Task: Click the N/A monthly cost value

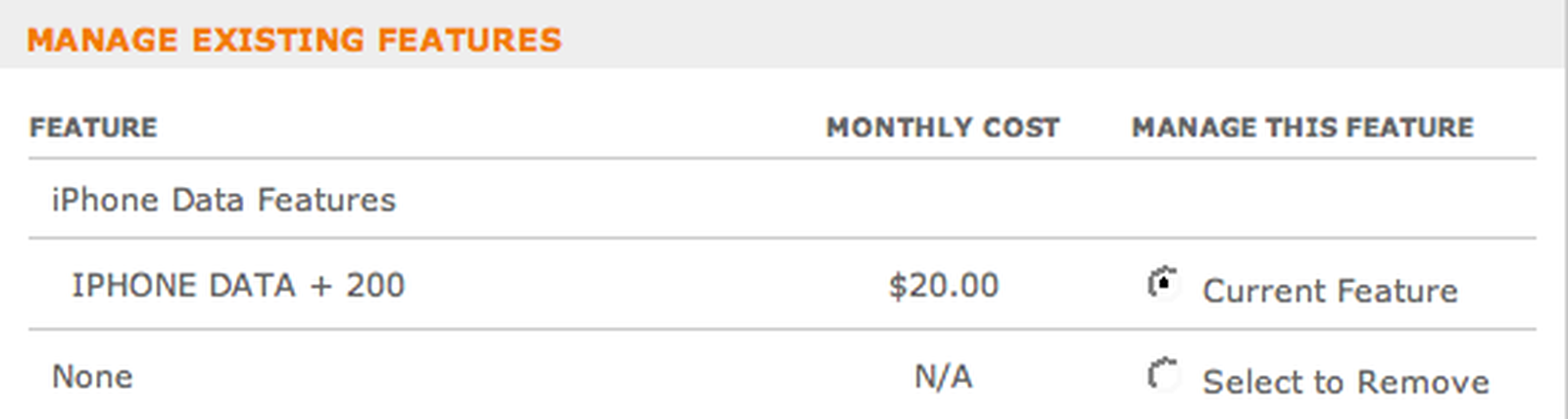Action: pos(943,377)
